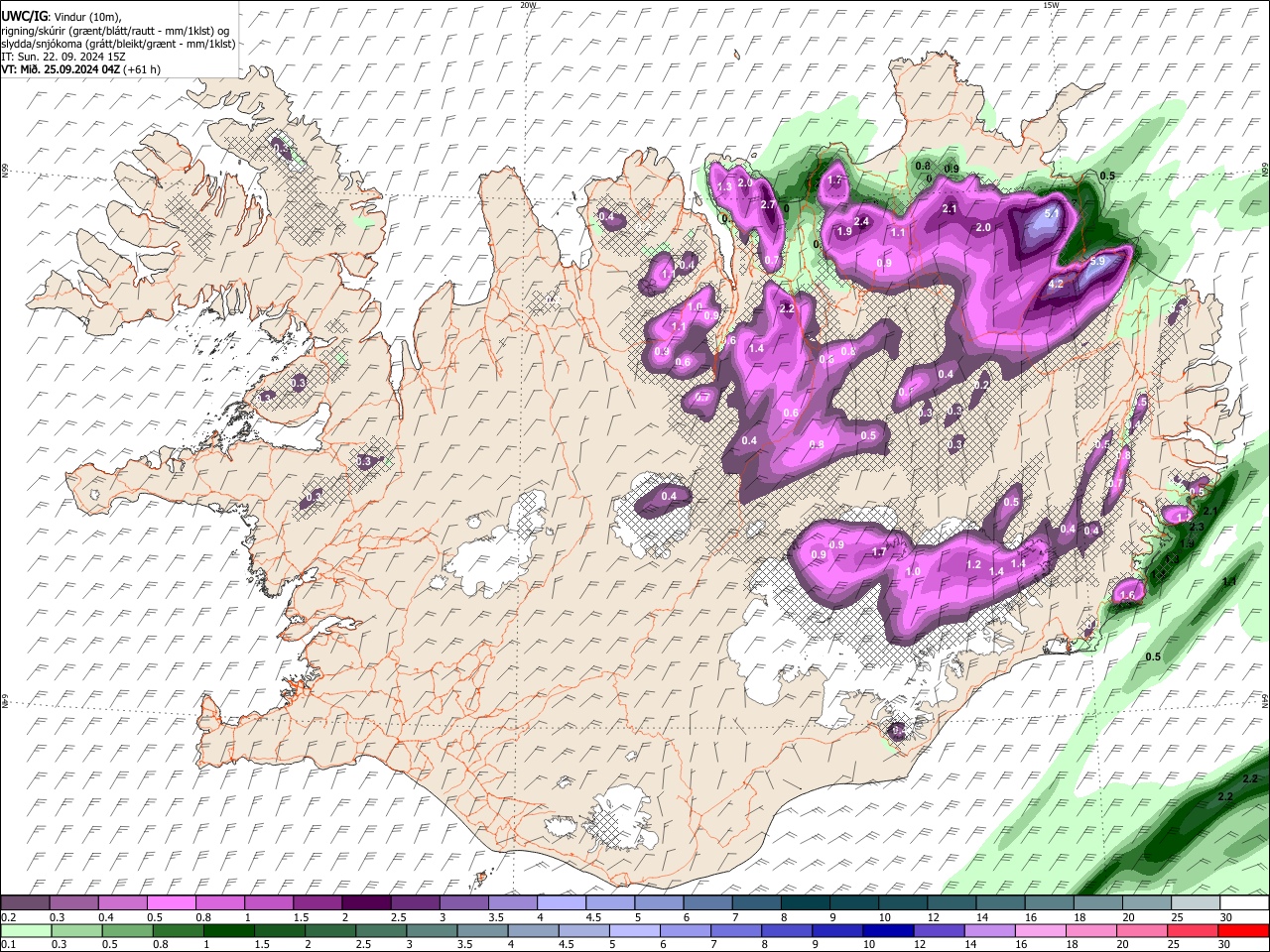Click the 'slydda/snjókoma' legend description line
Image resolution: width=1270 pixels, height=952 pixels.
click(x=119, y=44)
